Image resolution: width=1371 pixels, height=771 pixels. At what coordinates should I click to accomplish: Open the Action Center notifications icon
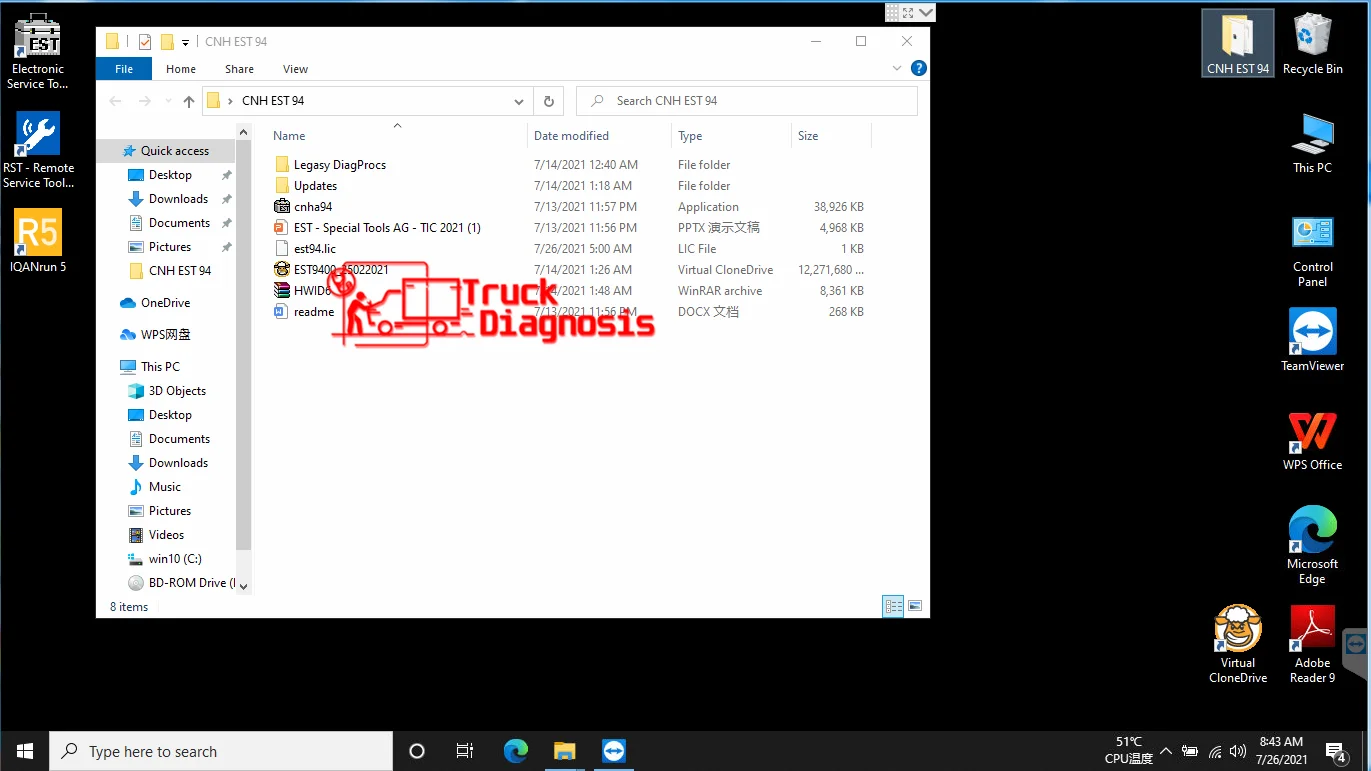(1336, 751)
